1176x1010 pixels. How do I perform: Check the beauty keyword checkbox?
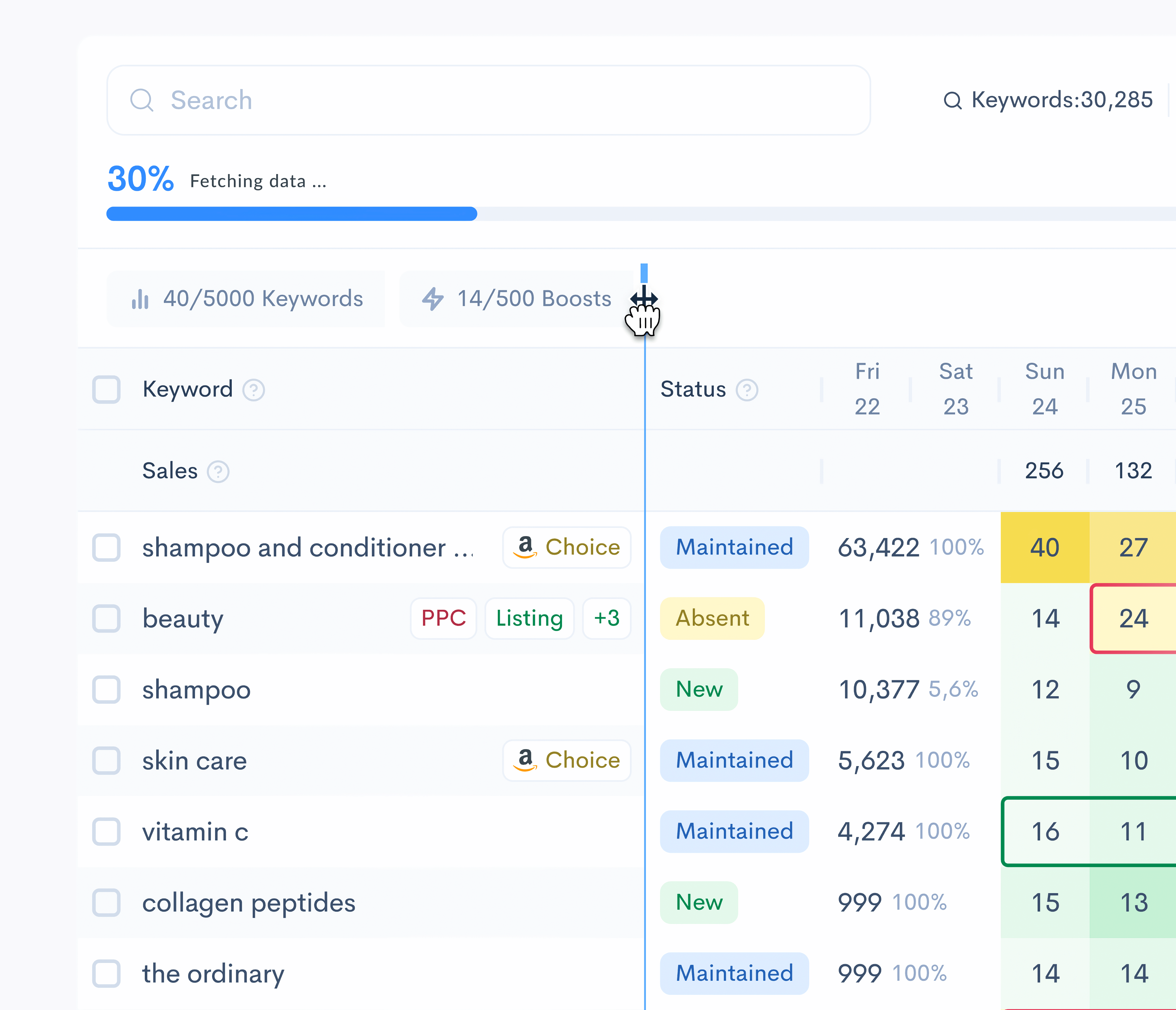pos(106,618)
